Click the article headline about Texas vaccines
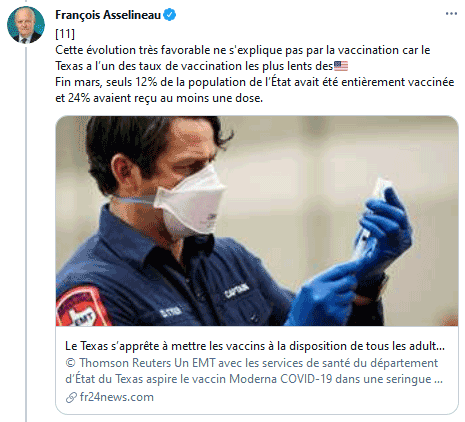This screenshot has width=465, height=422. pos(255,346)
